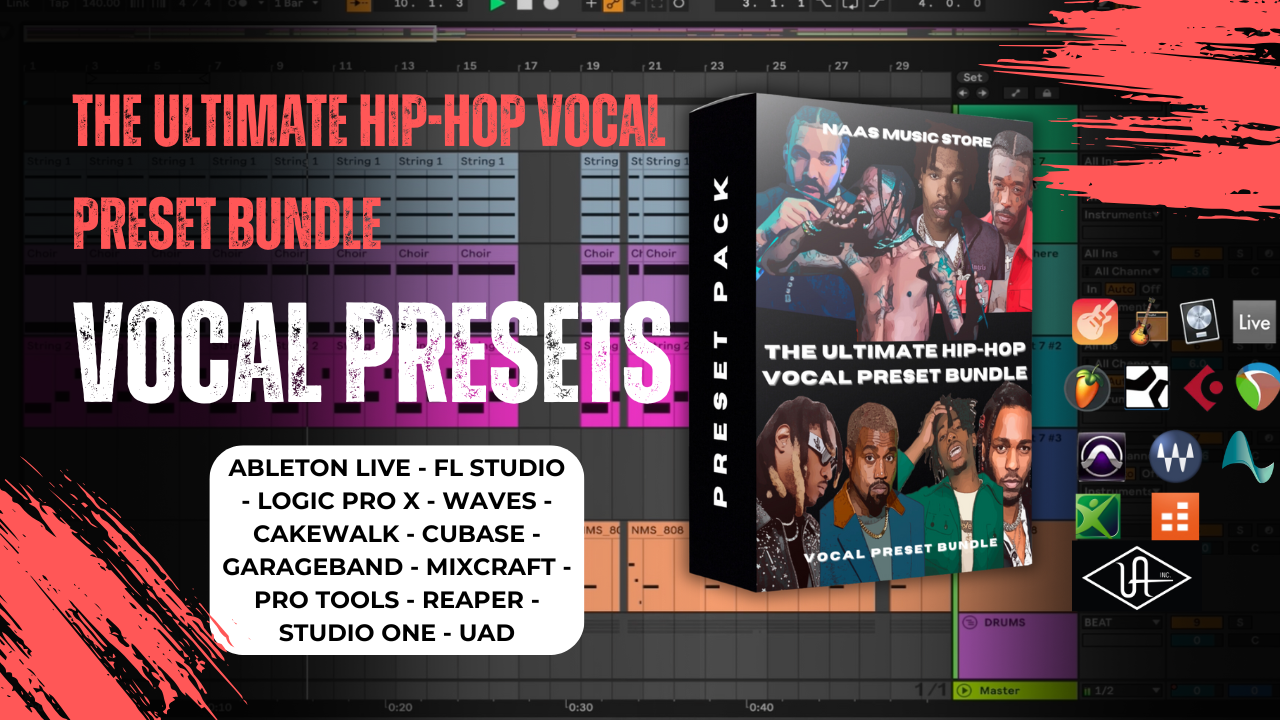Screen dimensions: 1280x720
Task: Select the Pro Tools icon
Action: click(1101, 458)
